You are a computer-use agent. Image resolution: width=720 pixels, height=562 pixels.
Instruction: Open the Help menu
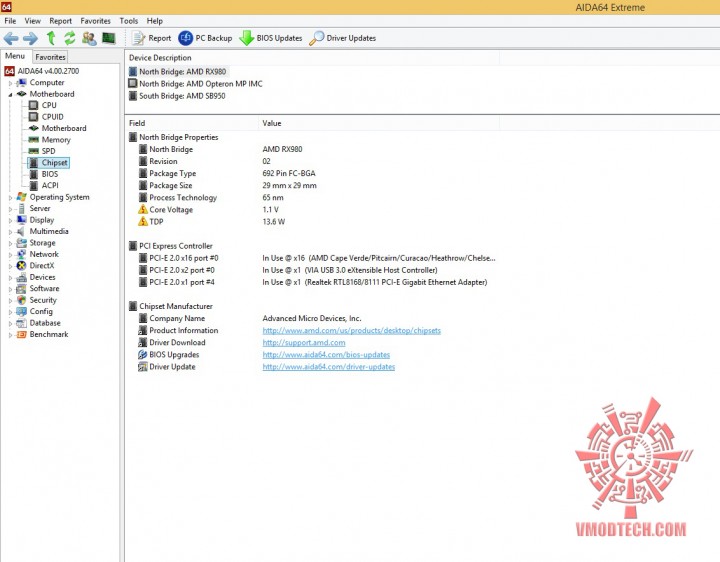point(155,21)
